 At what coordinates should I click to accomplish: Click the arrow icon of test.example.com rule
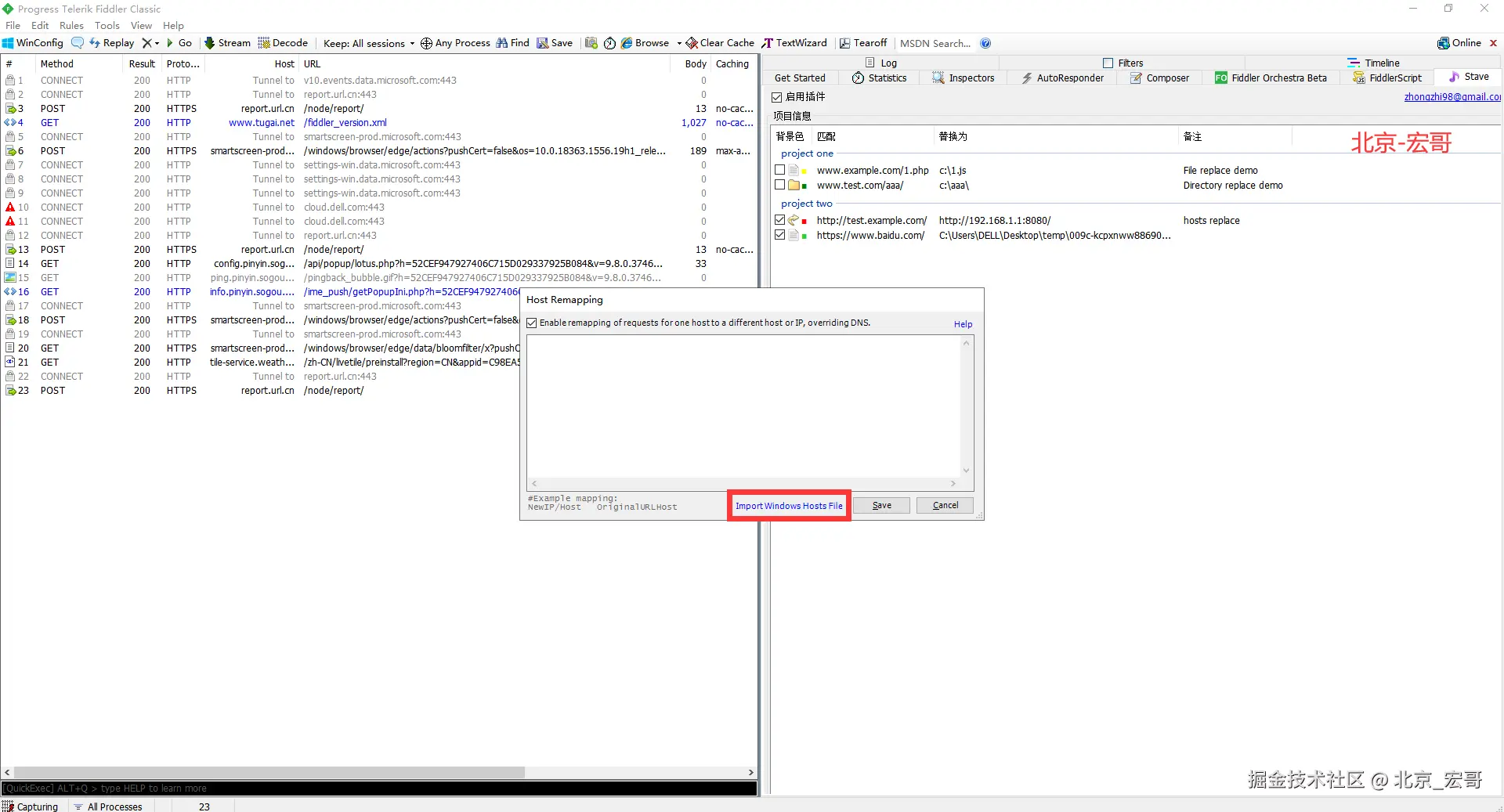coord(794,221)
